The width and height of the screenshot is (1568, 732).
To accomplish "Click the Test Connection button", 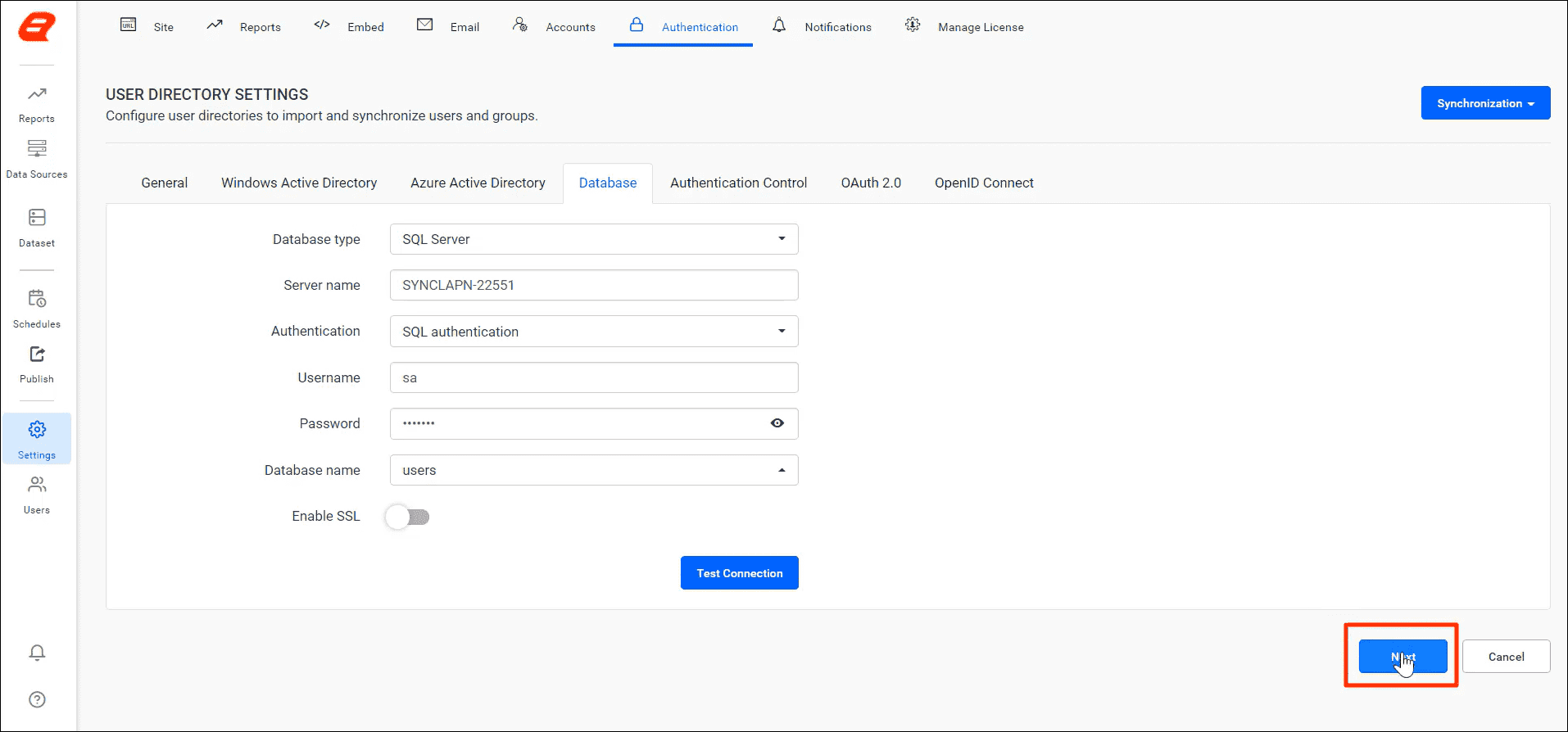I will click(740, 573).
